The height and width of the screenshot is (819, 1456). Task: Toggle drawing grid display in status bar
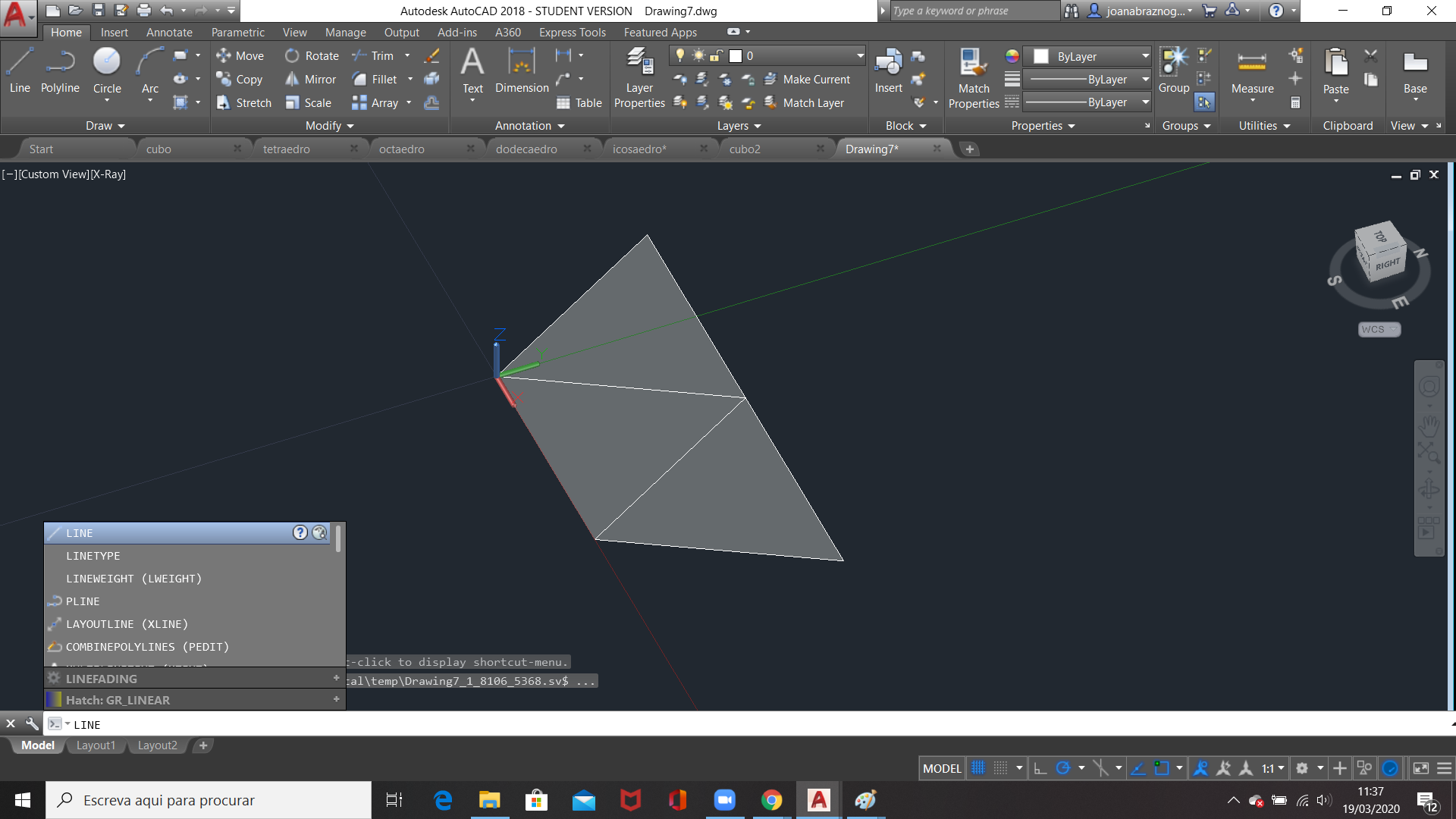coord(978,768)
